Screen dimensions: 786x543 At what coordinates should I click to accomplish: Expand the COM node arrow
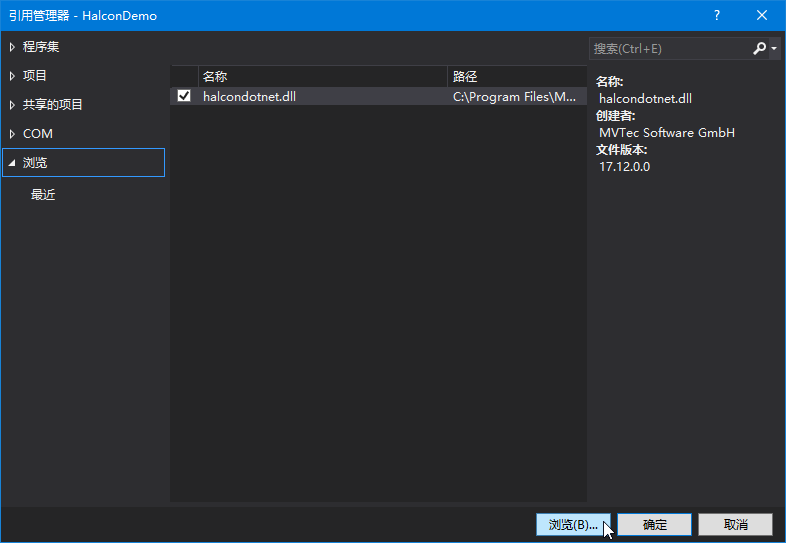tap(12, 134)
